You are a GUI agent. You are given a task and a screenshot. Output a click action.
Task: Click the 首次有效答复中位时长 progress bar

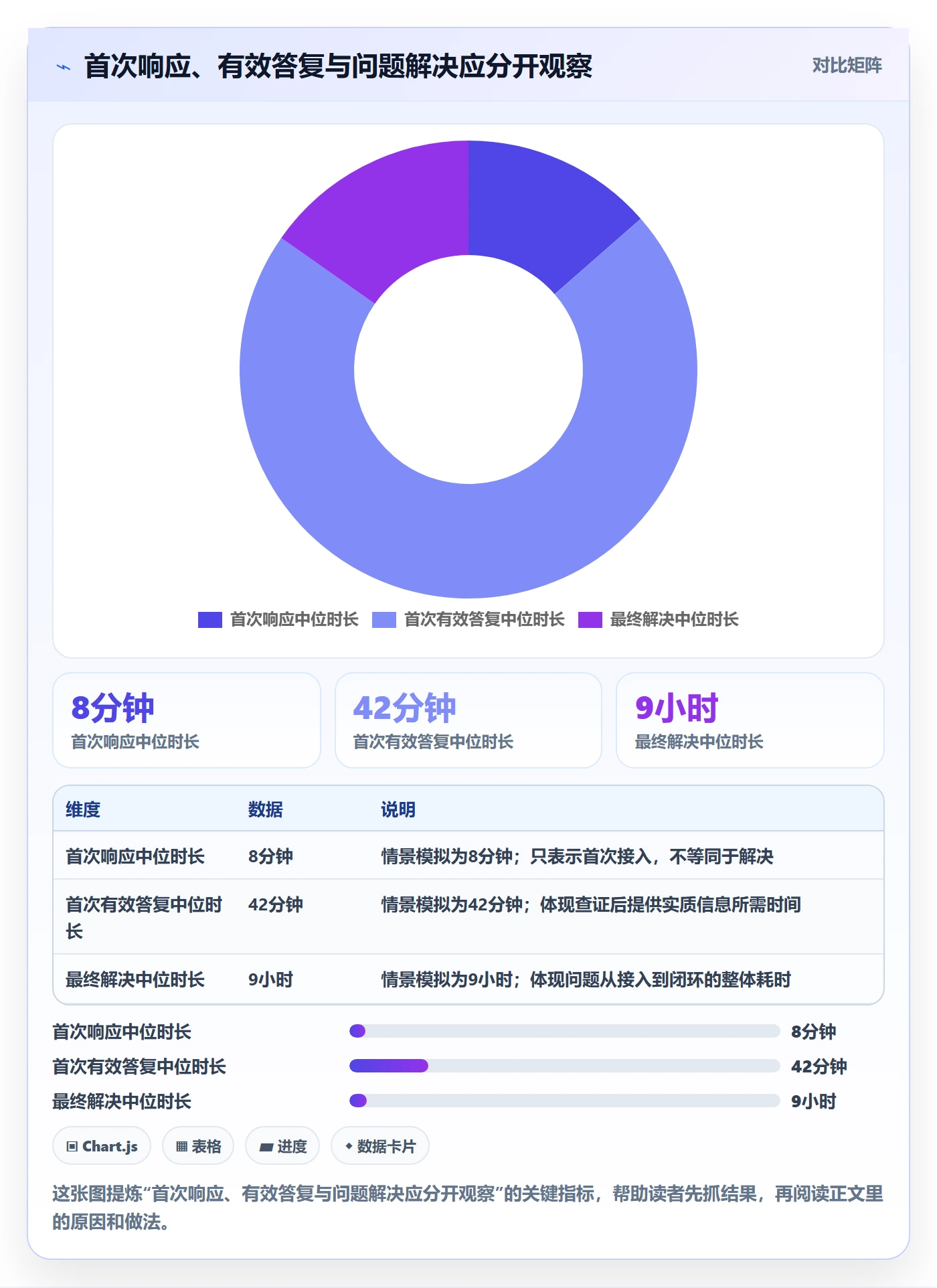pyautogui.click(x=565, y=1066)
